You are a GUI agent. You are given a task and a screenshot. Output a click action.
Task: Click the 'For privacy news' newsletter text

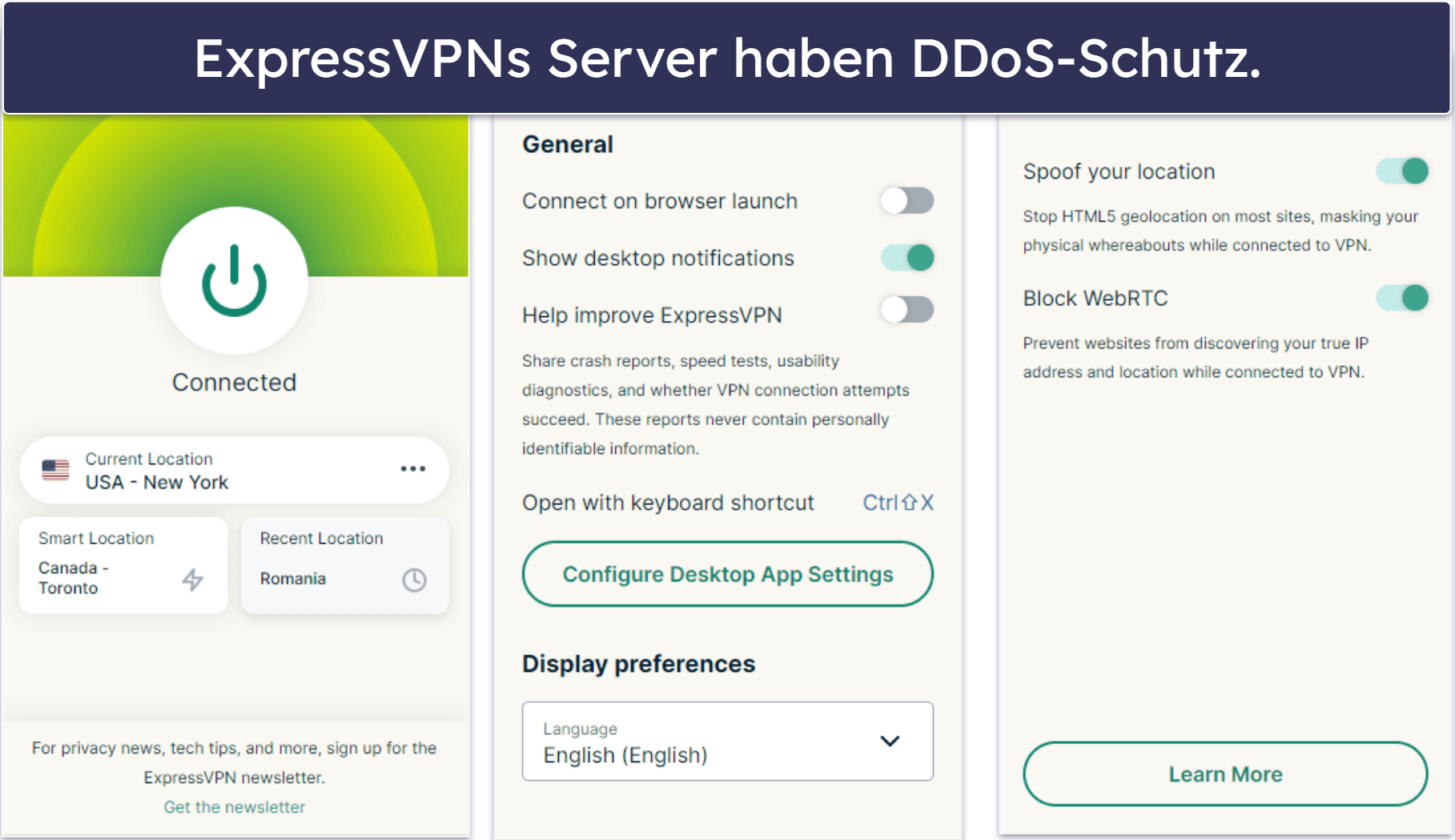tap(234, 762)
